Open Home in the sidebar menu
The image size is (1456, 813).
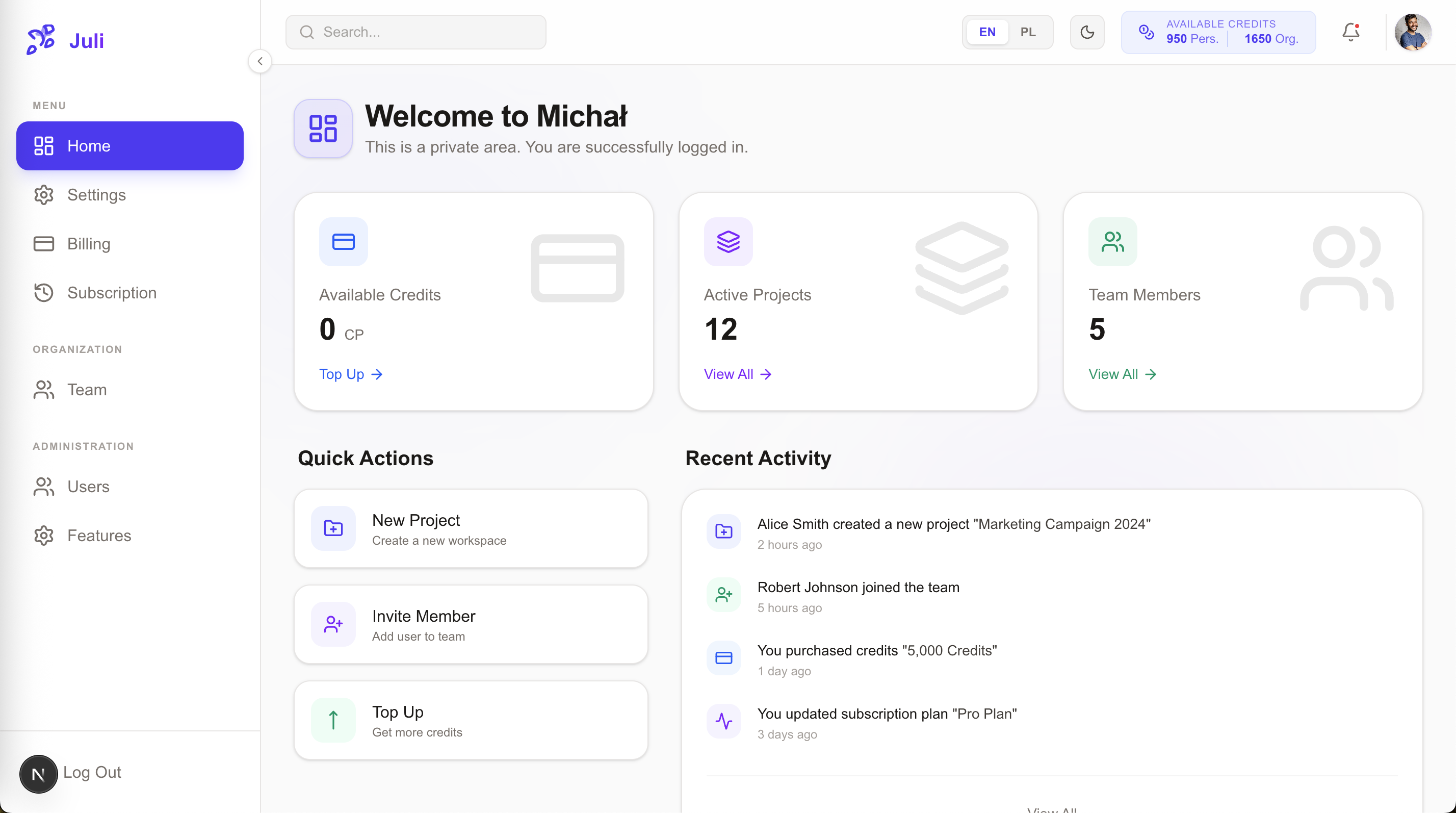pyautogui.click(x=130, y=146)
